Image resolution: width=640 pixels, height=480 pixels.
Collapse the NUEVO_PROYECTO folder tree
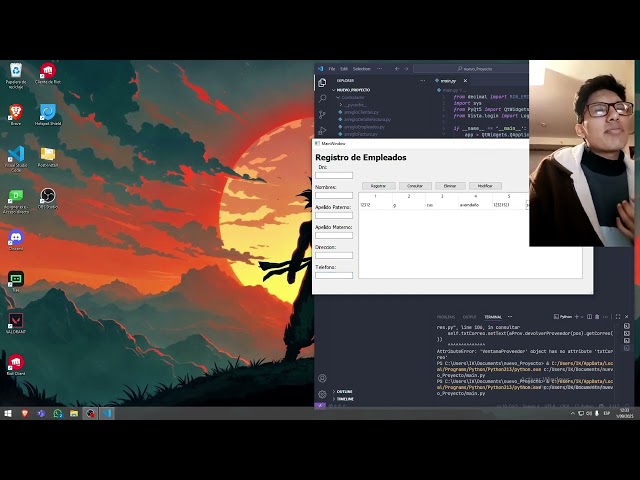click(351, 90)
